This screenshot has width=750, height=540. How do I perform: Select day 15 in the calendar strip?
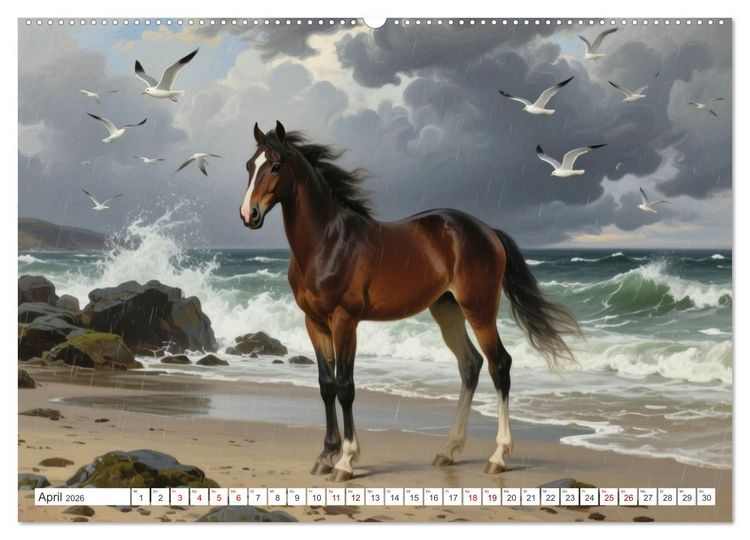tap(414, 496)
